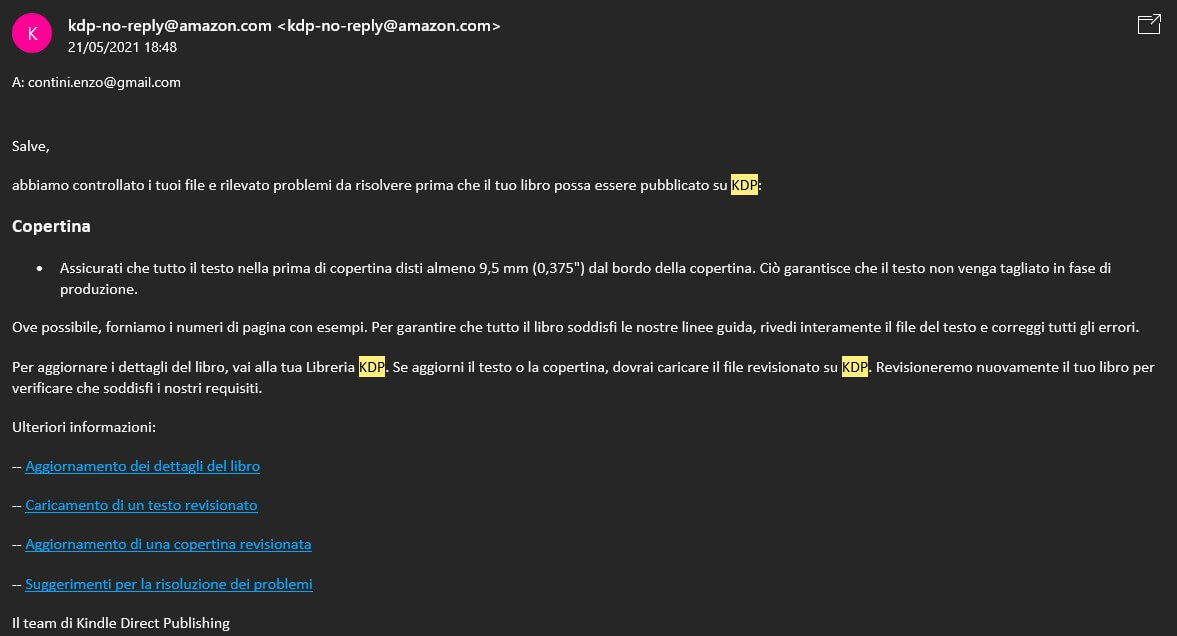Click highlighted KDP after 'pubblicato su'
The height and width of the screenshot is (636, 1177).
pos(744,185)
